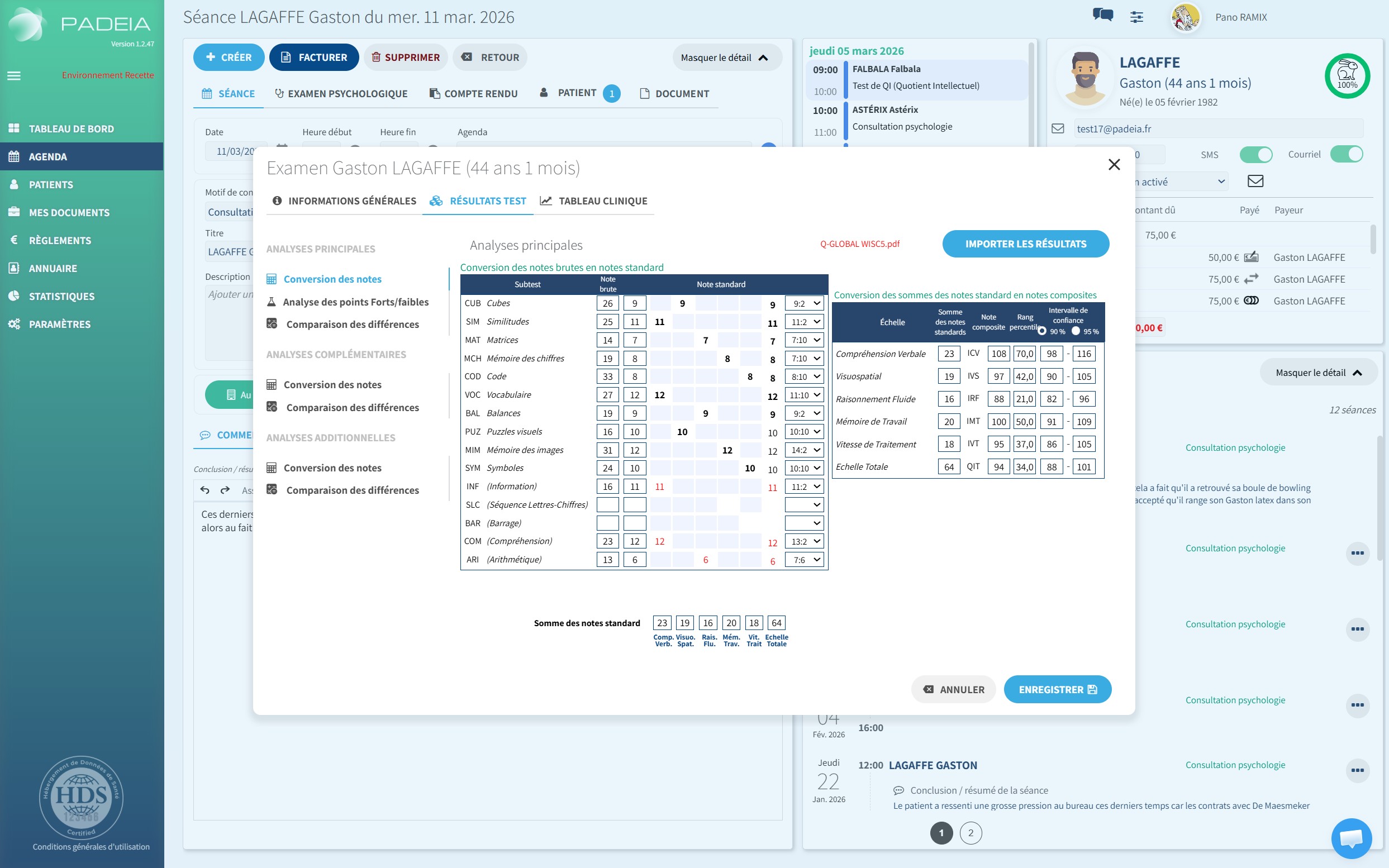Open the Q-GLOBAL WISC5.pdf link
This screenshot has height=868, width=1389.
[x=859, y=244]
